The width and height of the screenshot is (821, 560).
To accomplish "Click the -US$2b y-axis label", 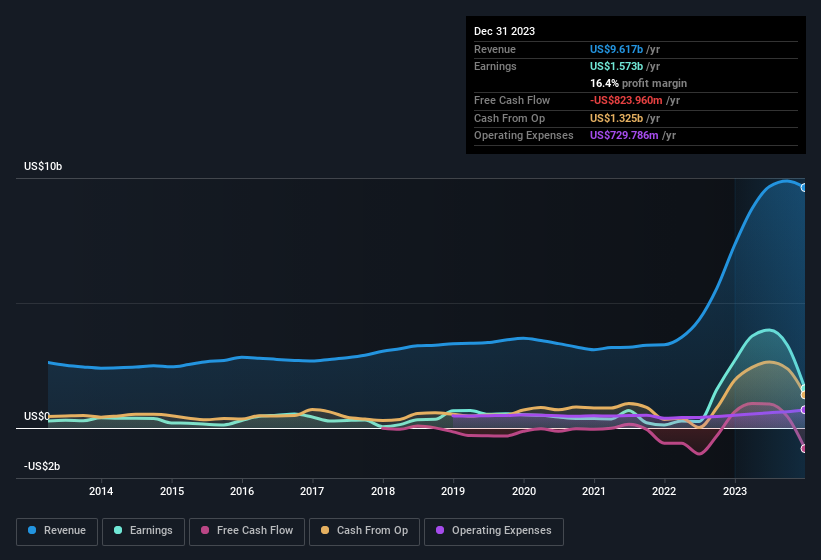I will pyautogui.click(x=42, y=466).
